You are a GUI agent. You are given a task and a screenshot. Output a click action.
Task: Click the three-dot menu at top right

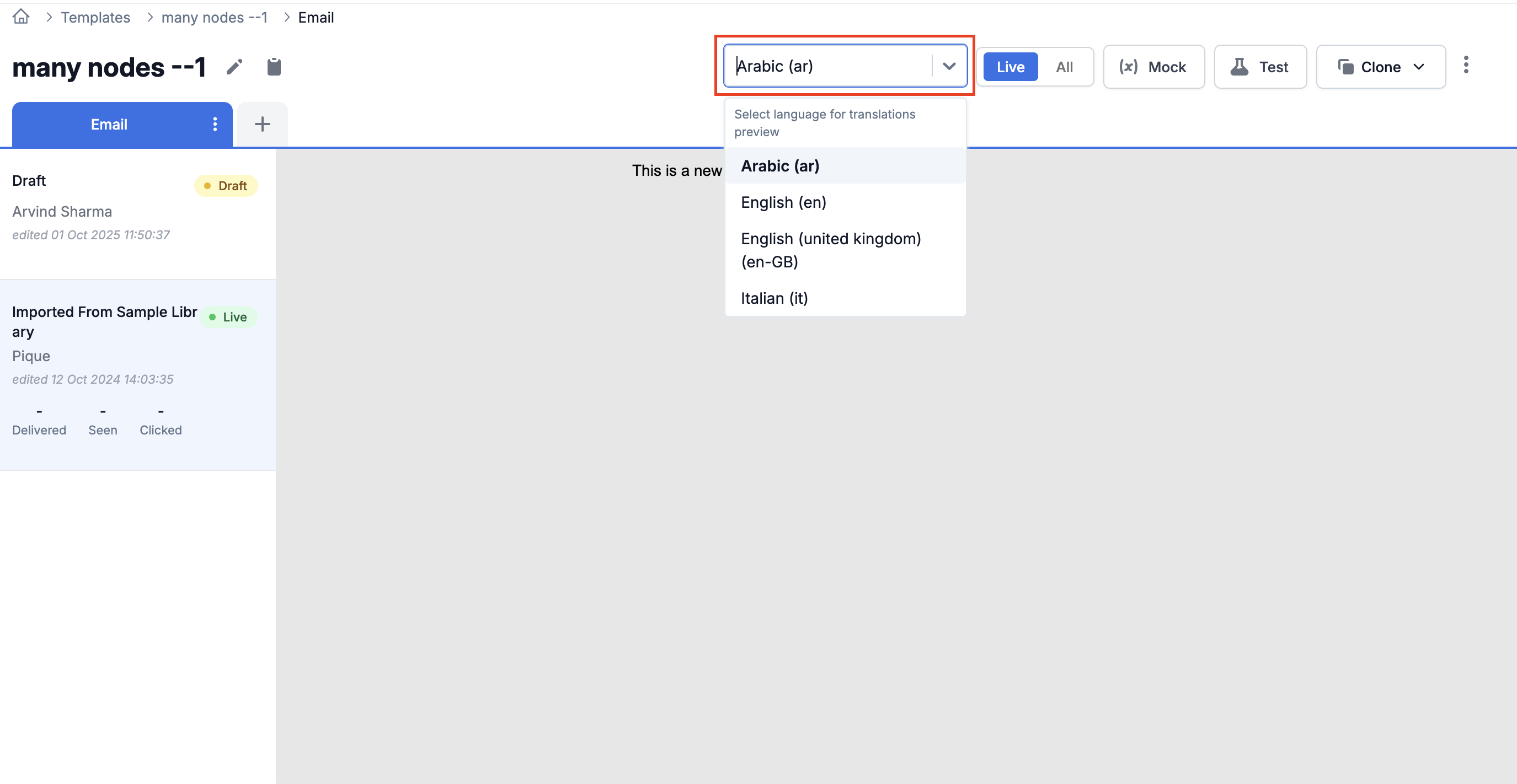(1466, 65)
